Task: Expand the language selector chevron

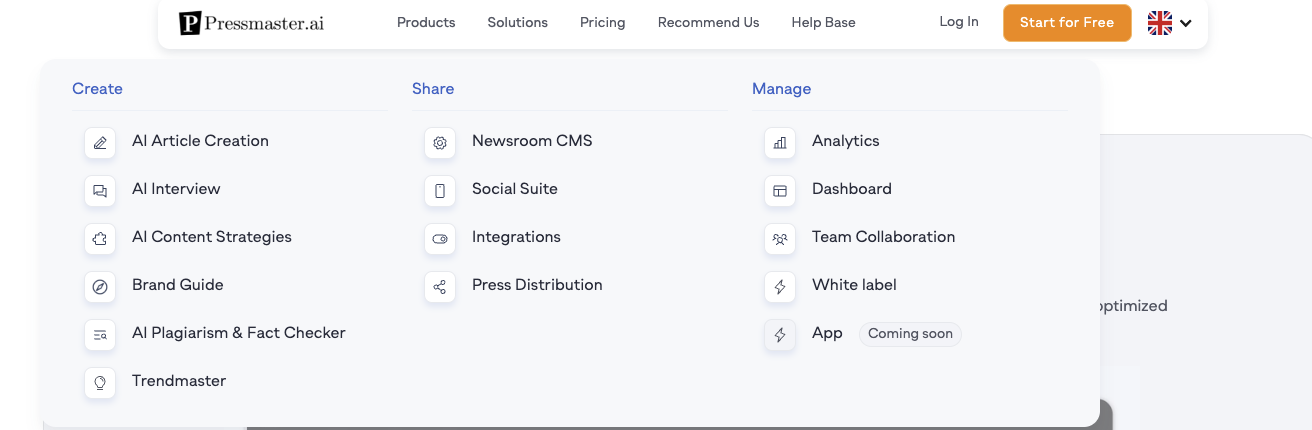Action: [x=1186, y=23]
